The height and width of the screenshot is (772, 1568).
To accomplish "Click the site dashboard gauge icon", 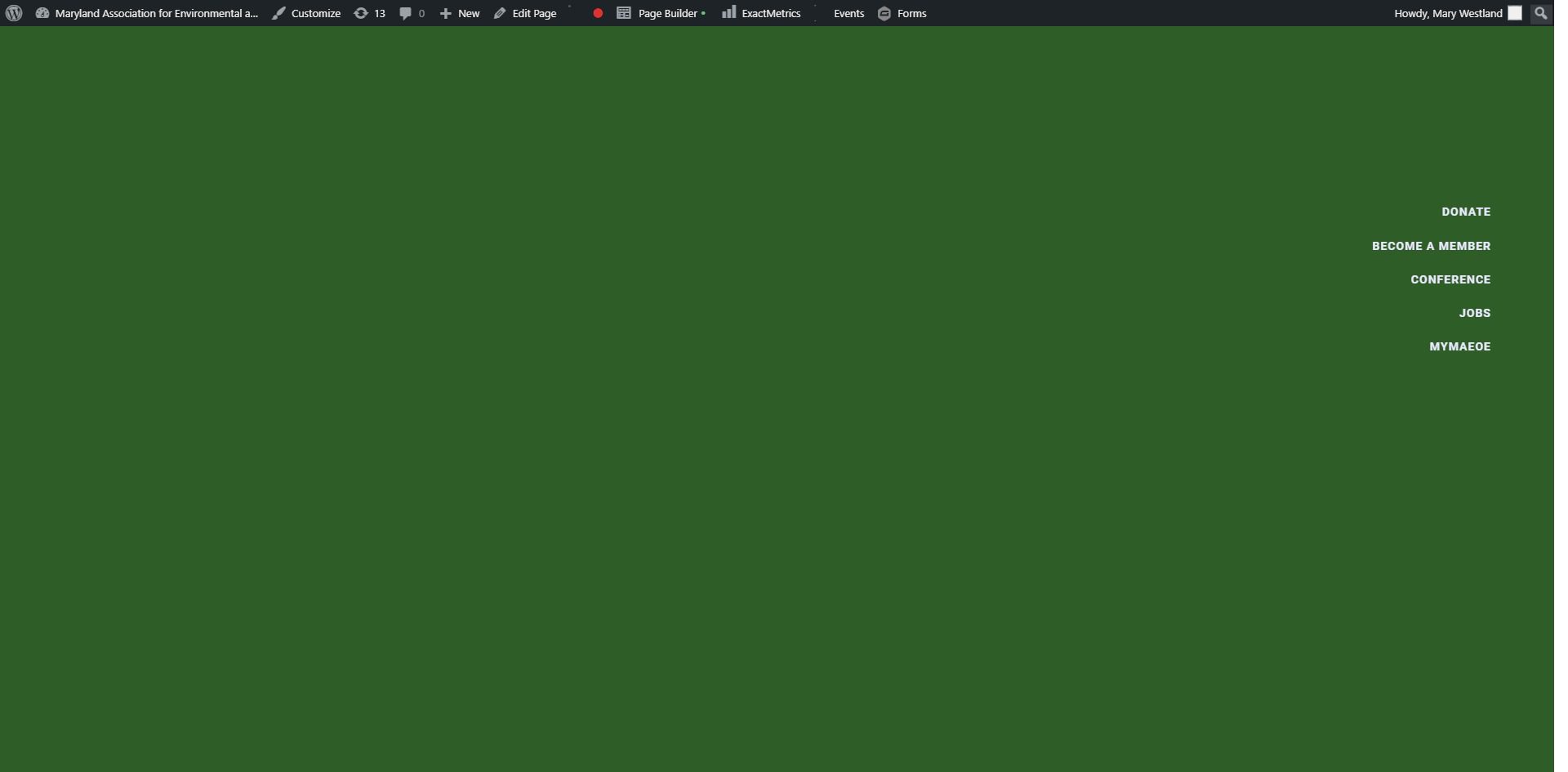I will click(x=42, y=13).
